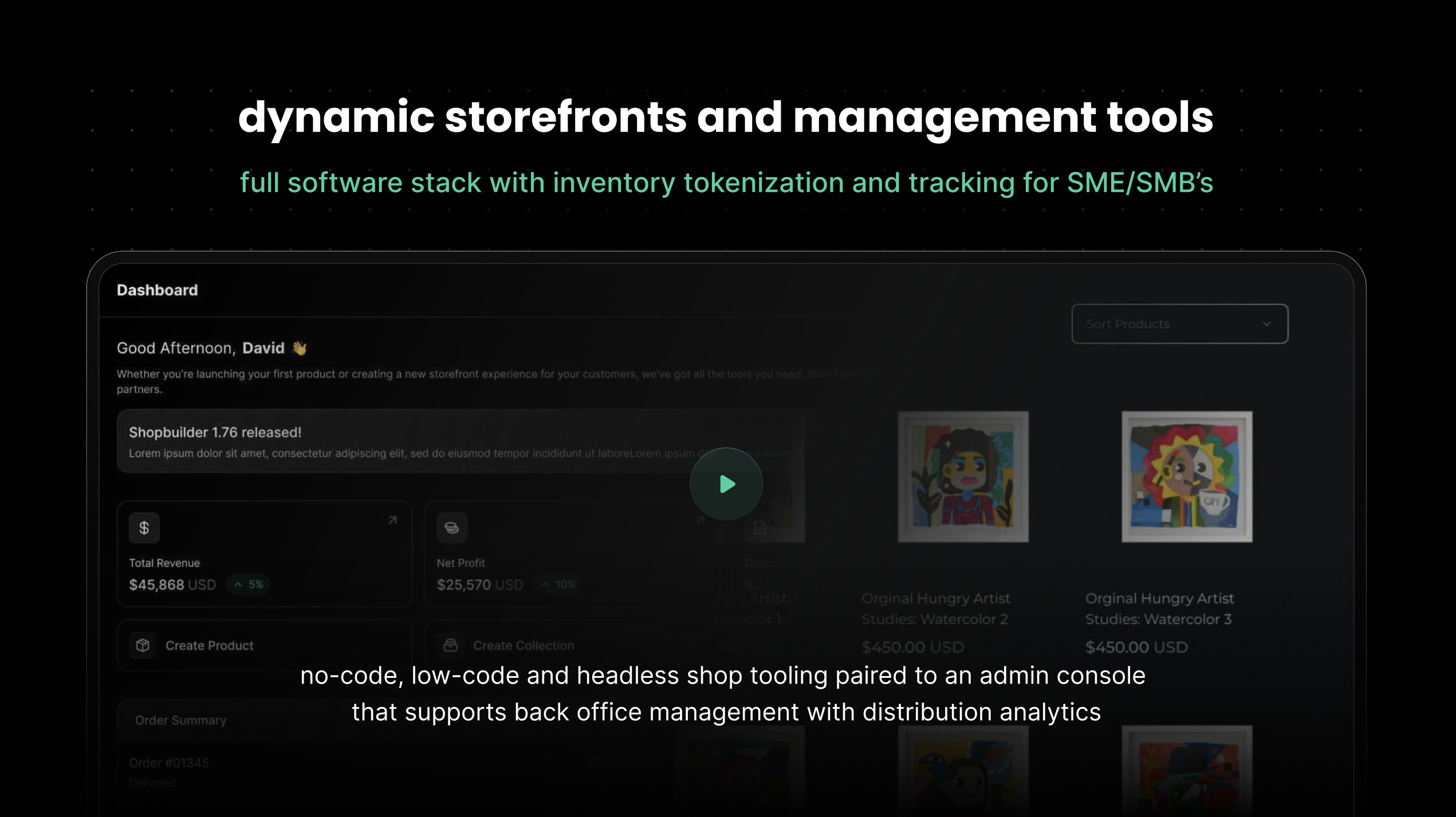Click the Create Product box icon
The width and height of the screenshot is (1456, 817).
click(143, 645)
